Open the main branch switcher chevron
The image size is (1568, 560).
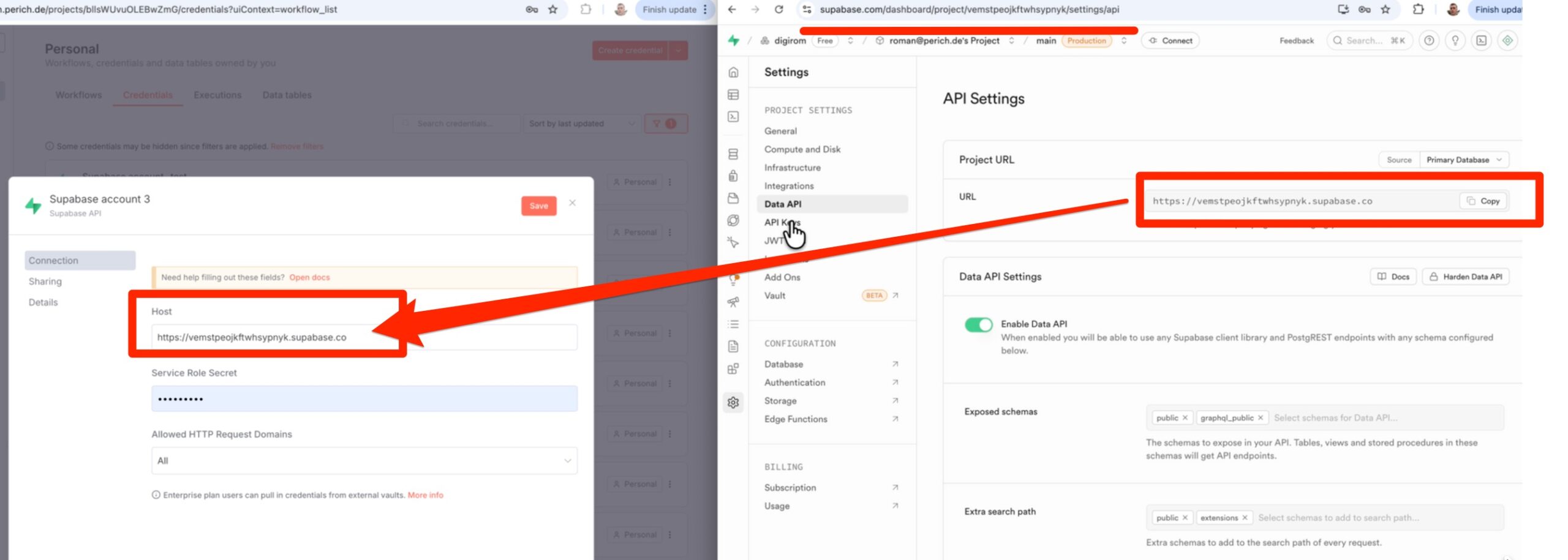1124,41
